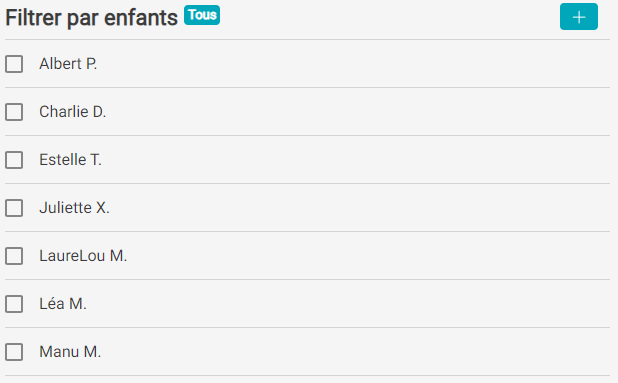Check the Manu M. checkbox

coord(14,352)
